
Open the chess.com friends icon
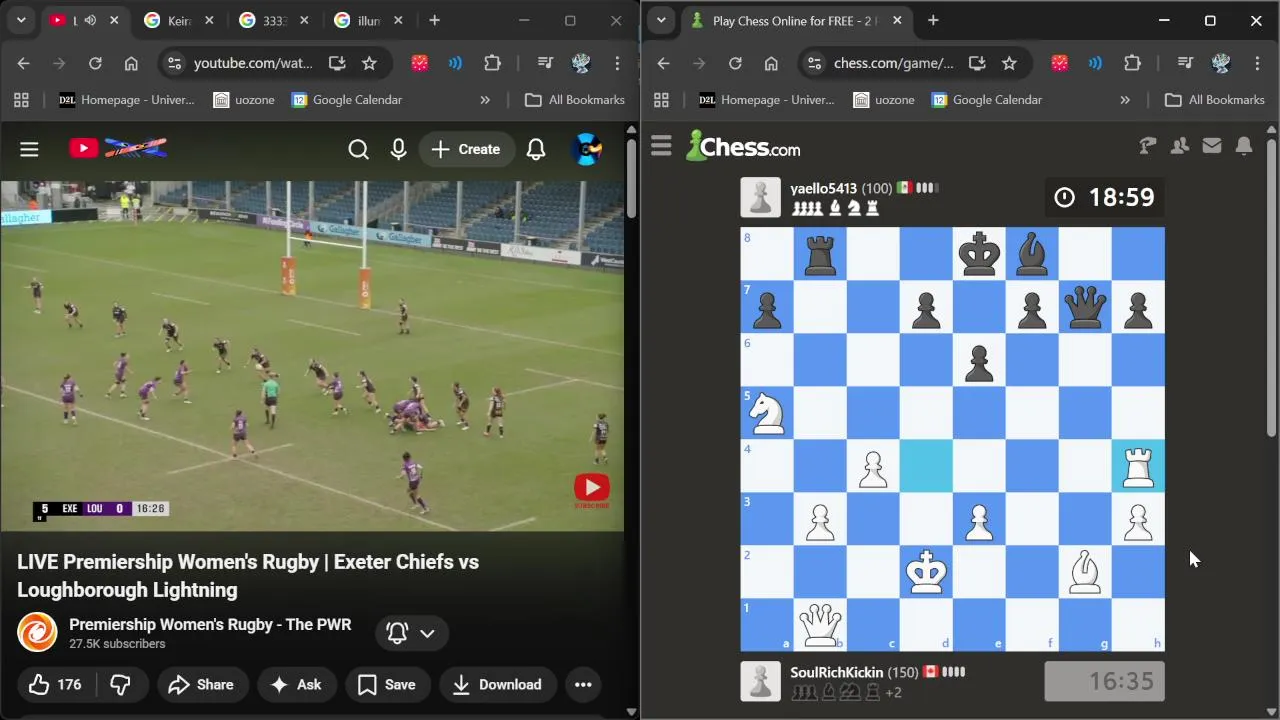pyautogui.click(x=1180, y=146)
